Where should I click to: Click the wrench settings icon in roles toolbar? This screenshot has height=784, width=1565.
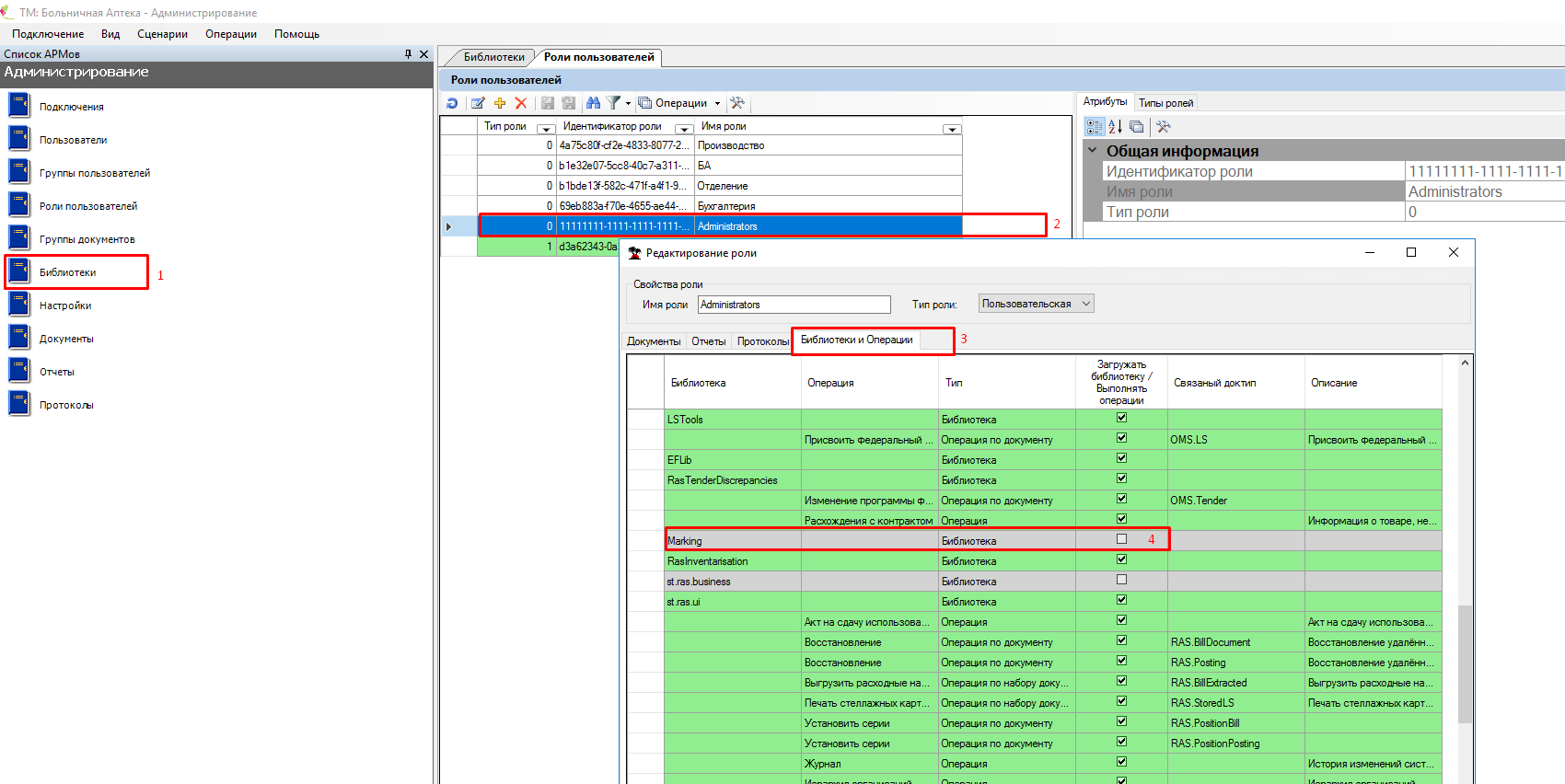[737, 103]
